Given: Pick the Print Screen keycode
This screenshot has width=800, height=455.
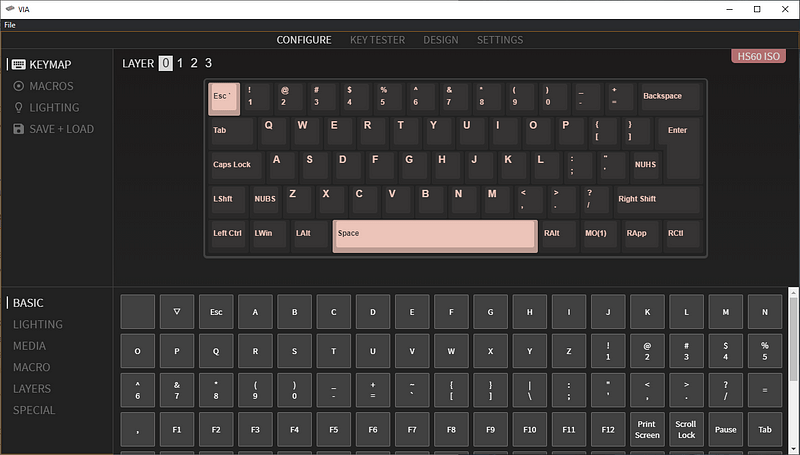Looking at the screenshot, I should tap(647, 429).
